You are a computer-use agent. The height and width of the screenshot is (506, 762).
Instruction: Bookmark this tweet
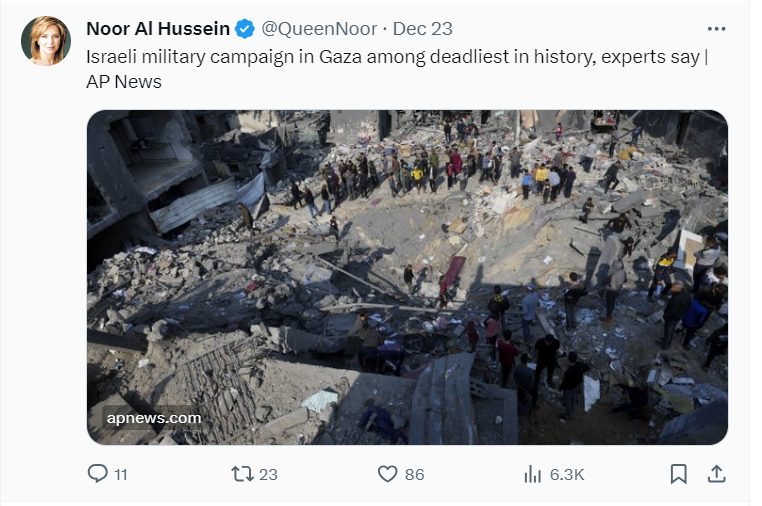[x=678, y=474]
